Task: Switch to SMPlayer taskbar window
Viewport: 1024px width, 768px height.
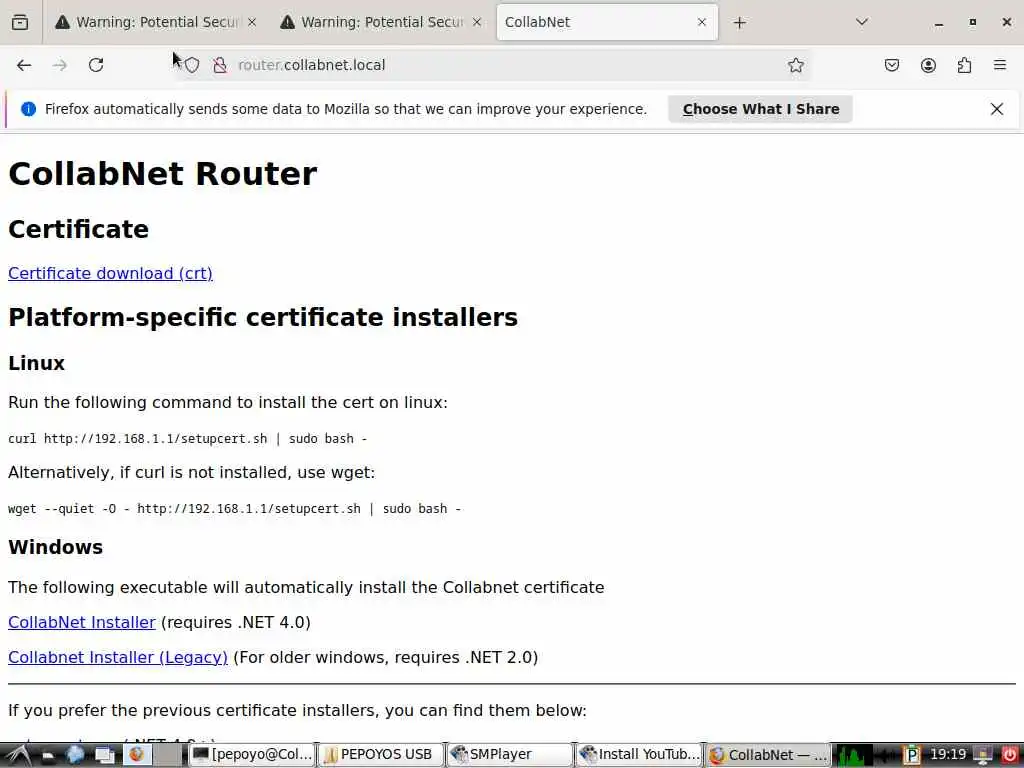Action: (x=509, y=755)
